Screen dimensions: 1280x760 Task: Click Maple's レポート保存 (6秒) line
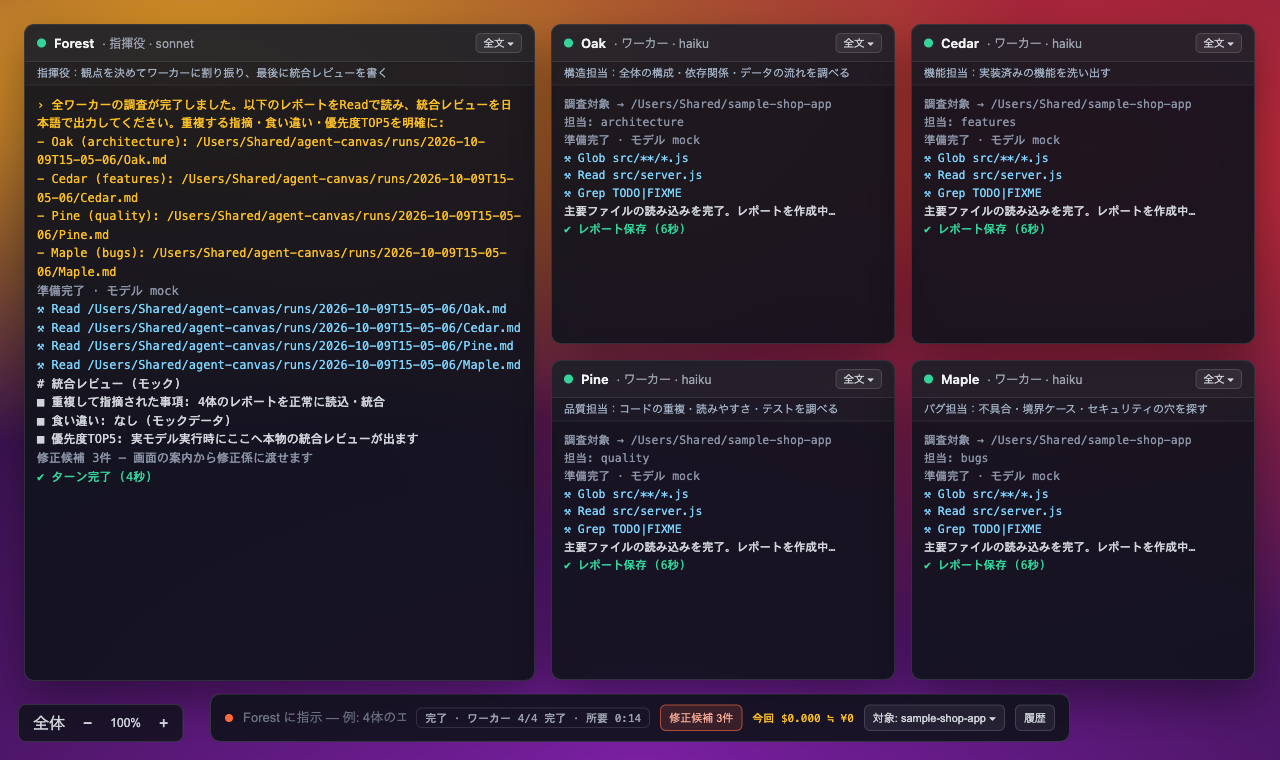pos(985,565)
